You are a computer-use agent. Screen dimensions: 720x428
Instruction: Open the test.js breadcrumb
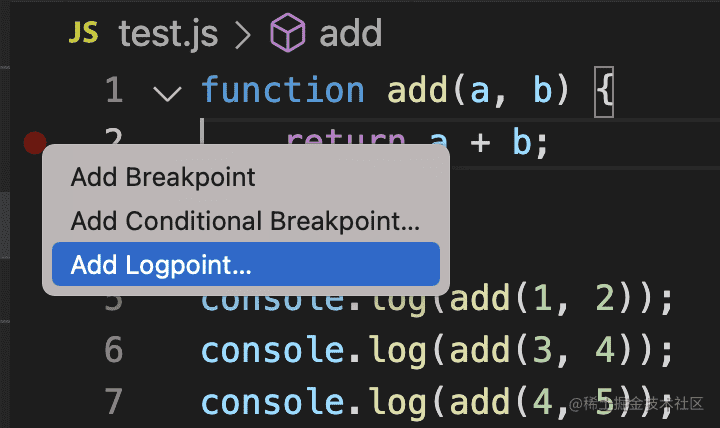168,34
